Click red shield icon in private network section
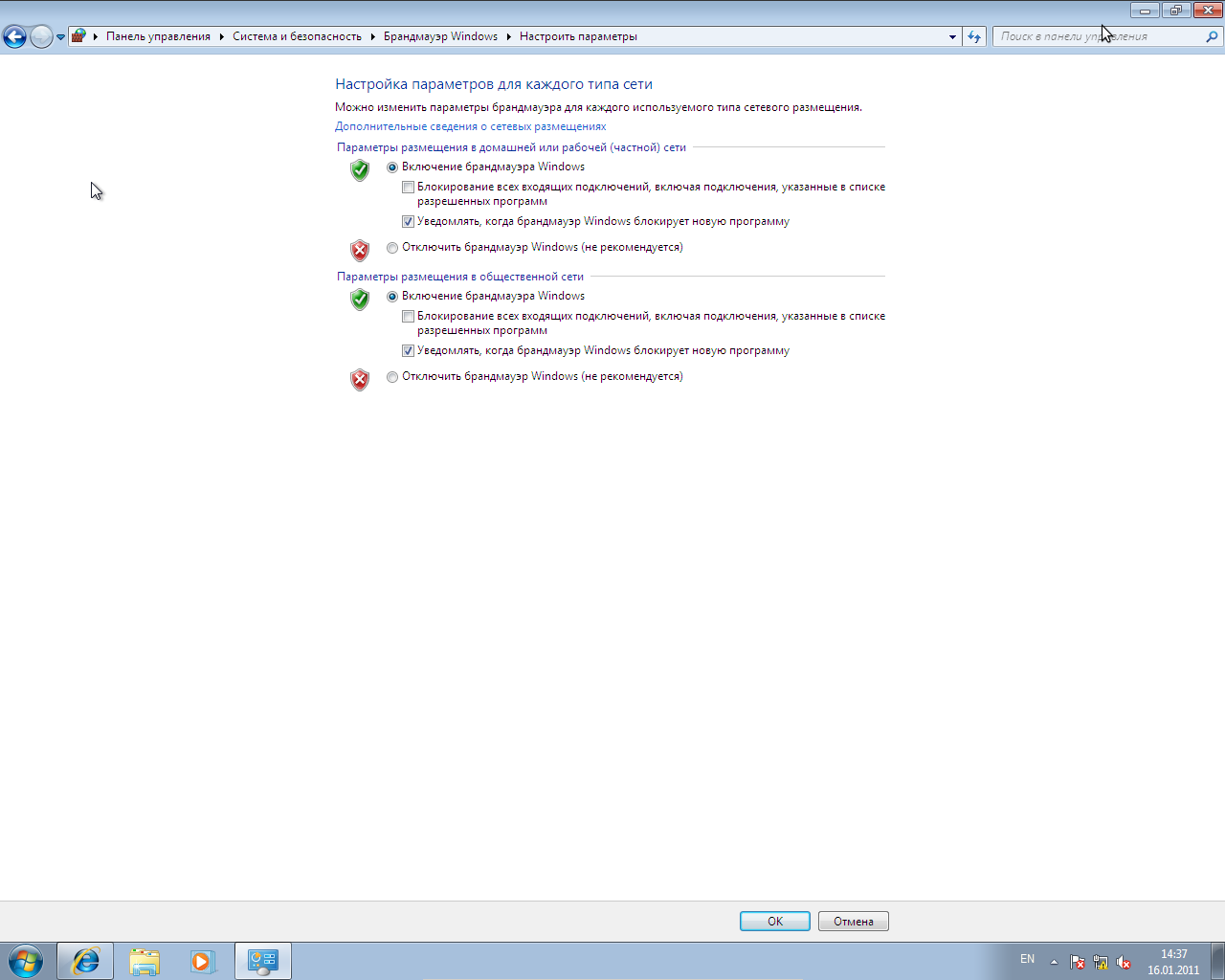This screenshot has height=980, width=1225. click(x=360, y=251)
